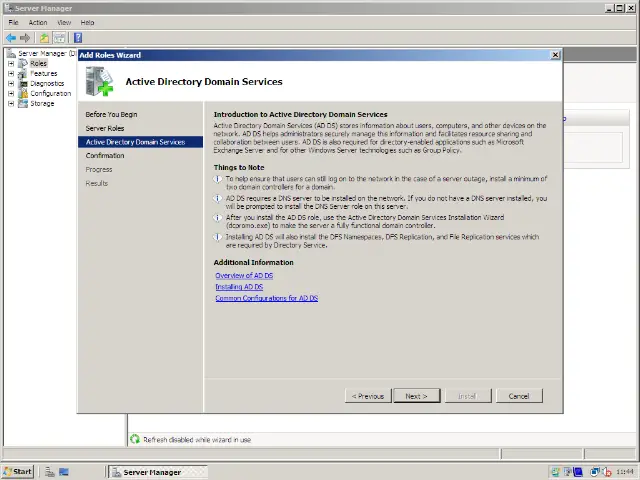Click the volume tray icon with red mark
640x480 pixels.
pos(607,472)
